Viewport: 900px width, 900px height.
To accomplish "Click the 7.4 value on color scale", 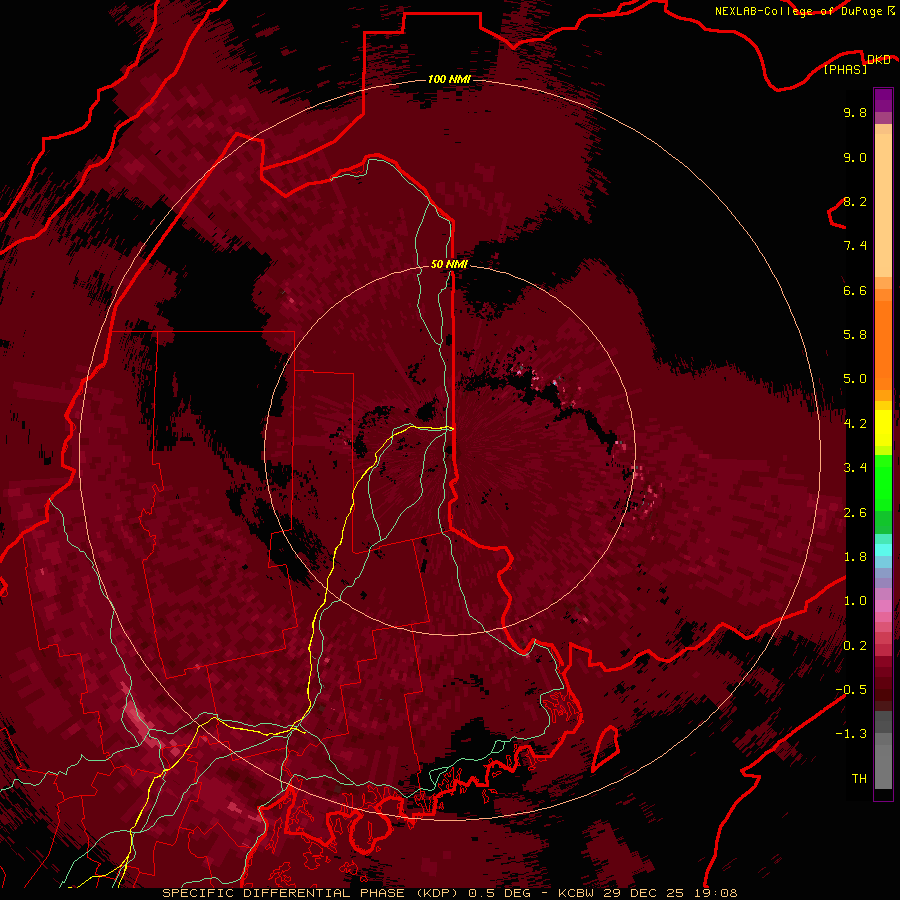I will click(x=855, y=246).
